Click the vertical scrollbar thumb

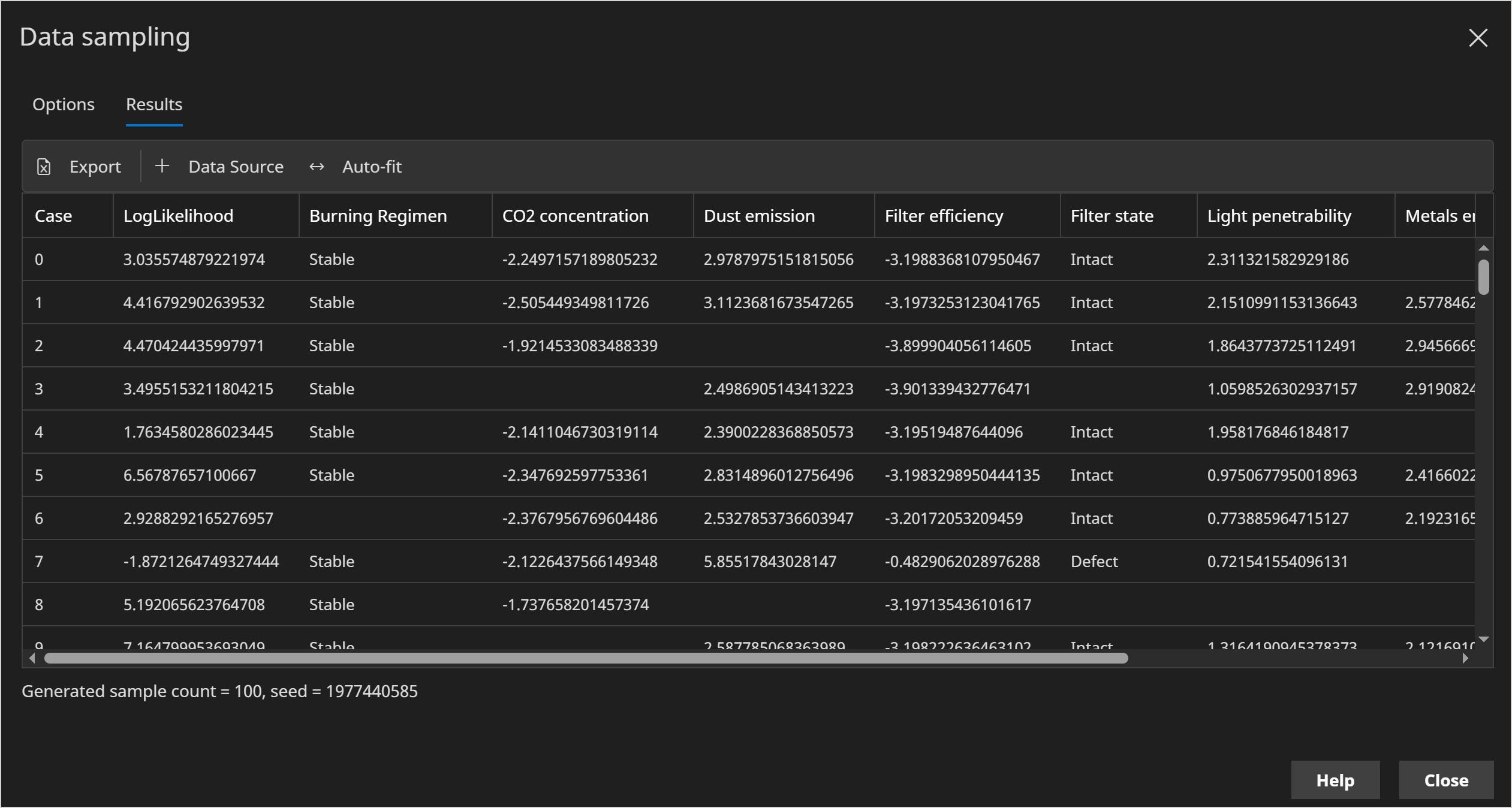(1484, 277)
